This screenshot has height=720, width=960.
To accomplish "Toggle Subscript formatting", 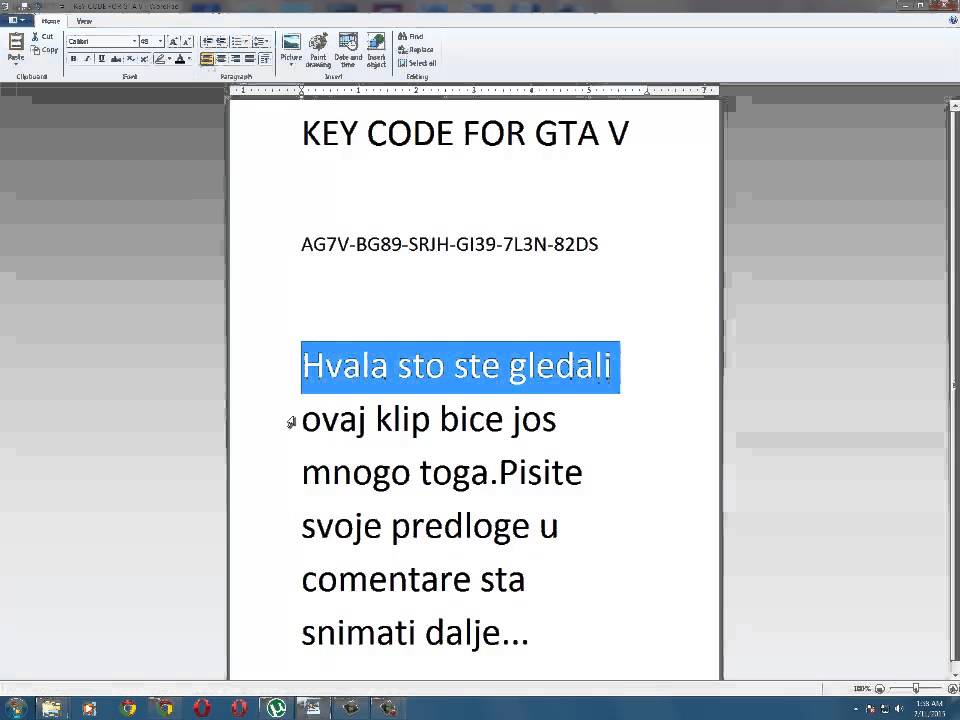I will click(x=130, y=59).
